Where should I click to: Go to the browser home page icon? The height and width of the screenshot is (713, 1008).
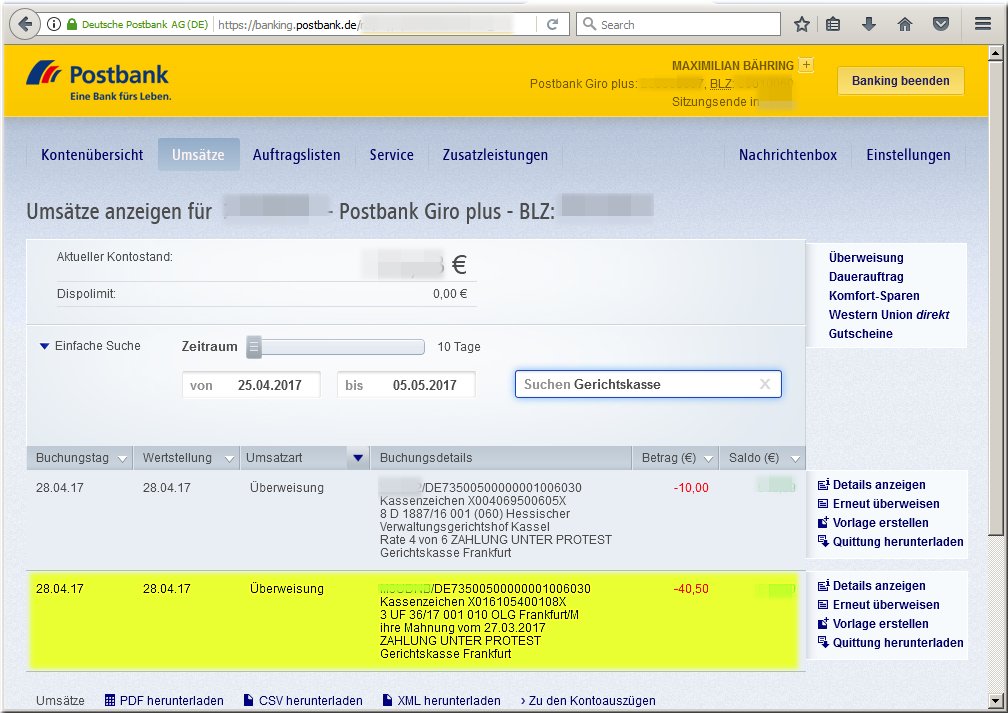click(x=904, y=24)
